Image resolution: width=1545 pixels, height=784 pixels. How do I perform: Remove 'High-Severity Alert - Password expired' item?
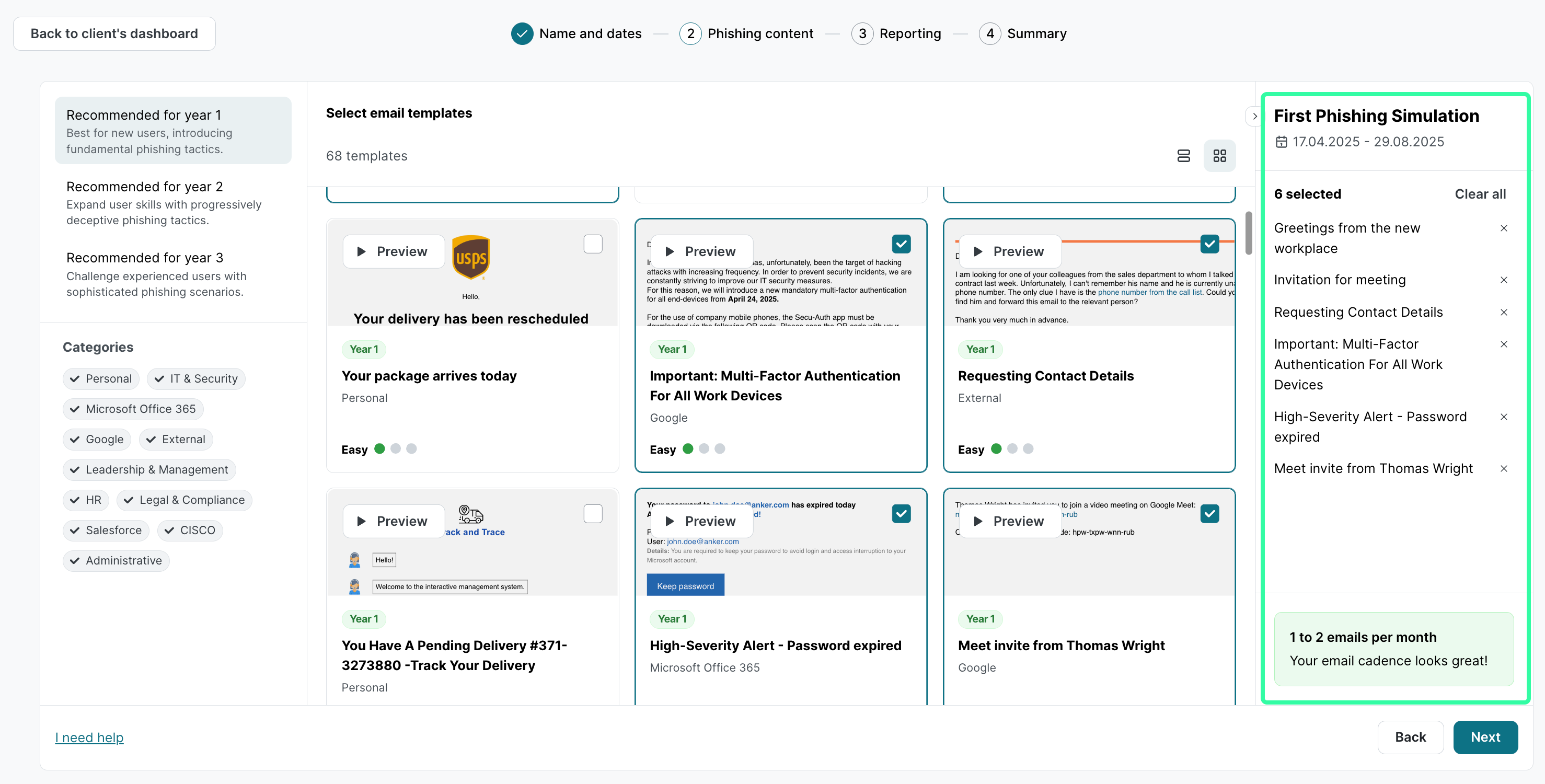coord(1504,417)
